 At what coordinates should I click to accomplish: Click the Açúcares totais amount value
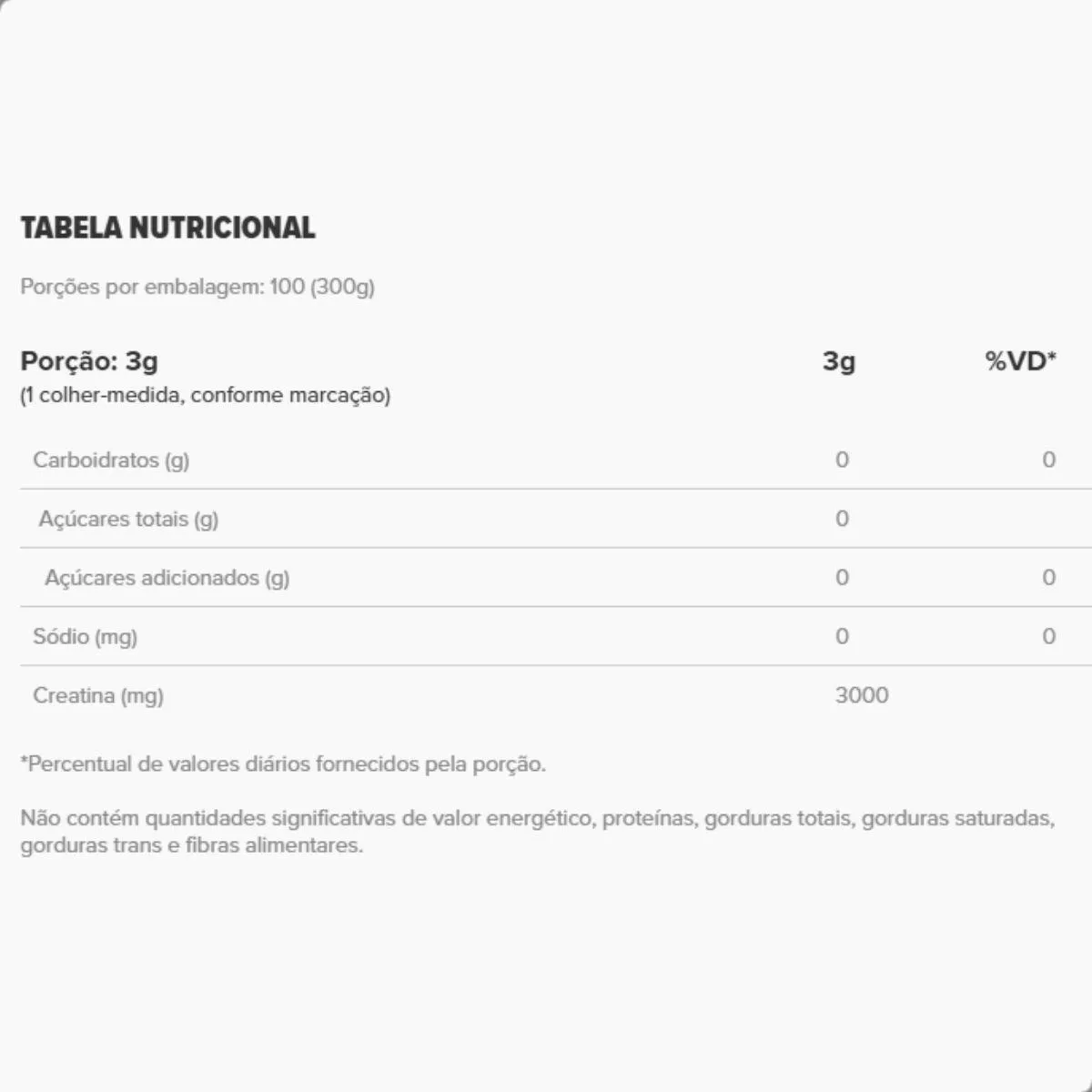click(842, 519)
